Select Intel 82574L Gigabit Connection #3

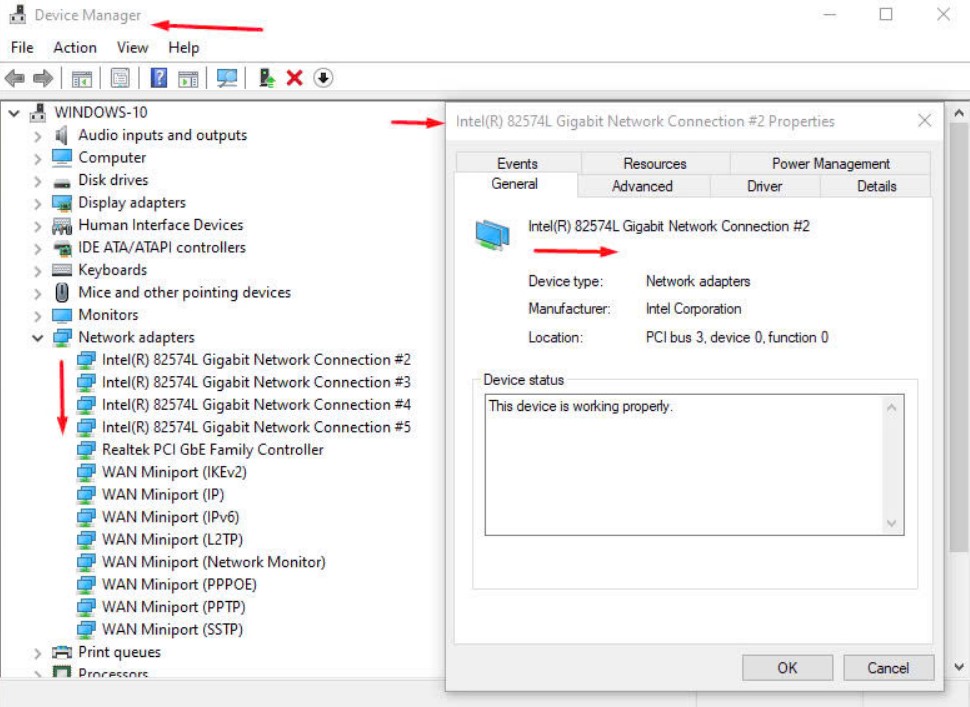tap(256, 382)
